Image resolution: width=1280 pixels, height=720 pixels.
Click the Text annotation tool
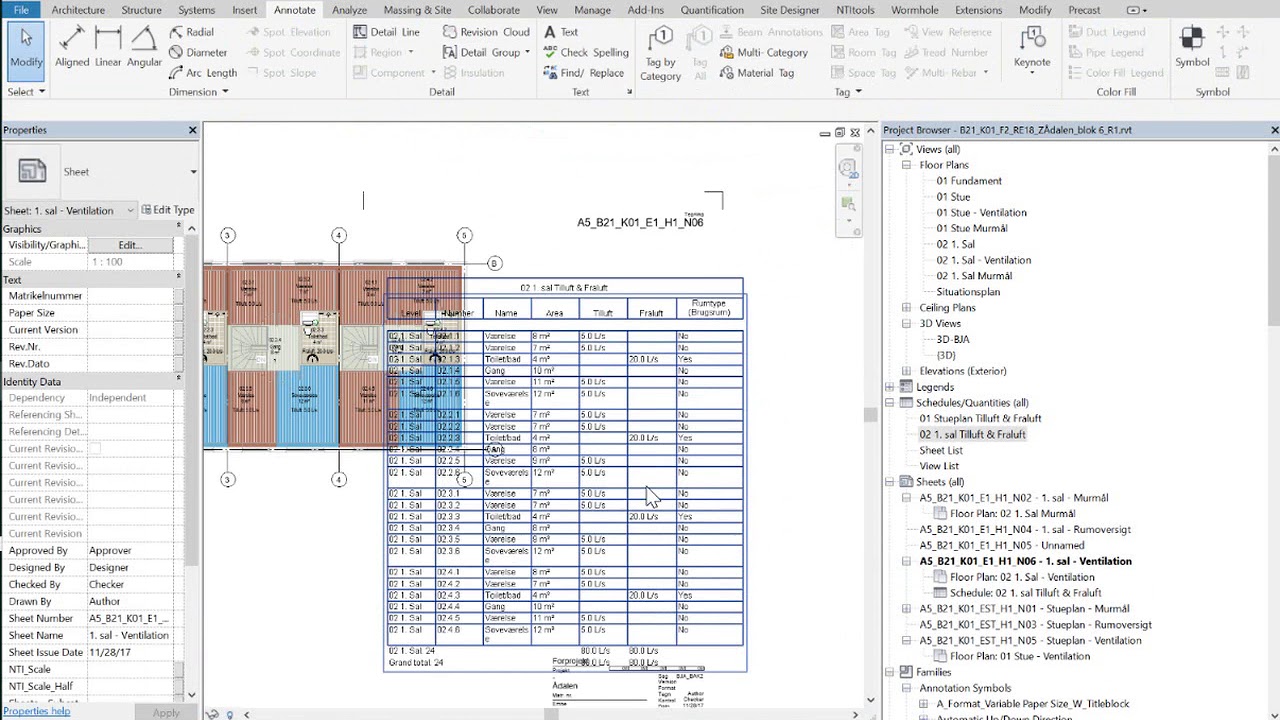561,32
